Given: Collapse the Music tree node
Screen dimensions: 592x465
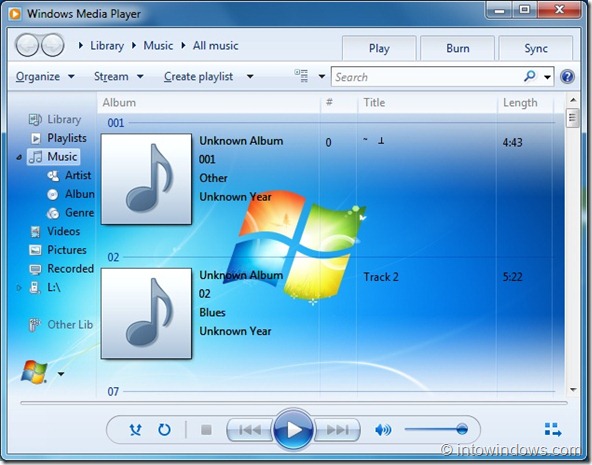Looking at the screenshot, I should coord(19,157).
